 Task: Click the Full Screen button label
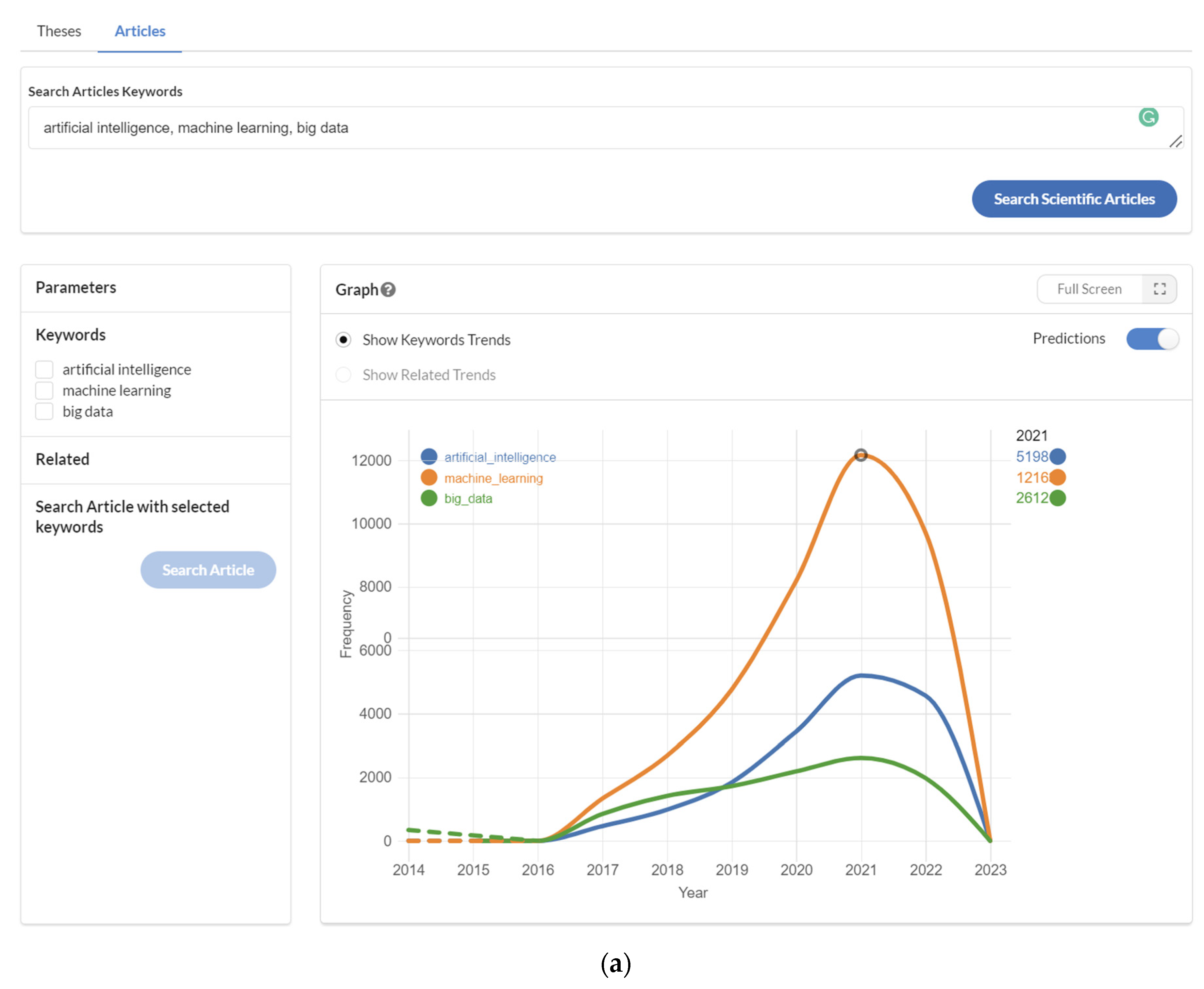pyautogui.click(x=1089, y=289)
